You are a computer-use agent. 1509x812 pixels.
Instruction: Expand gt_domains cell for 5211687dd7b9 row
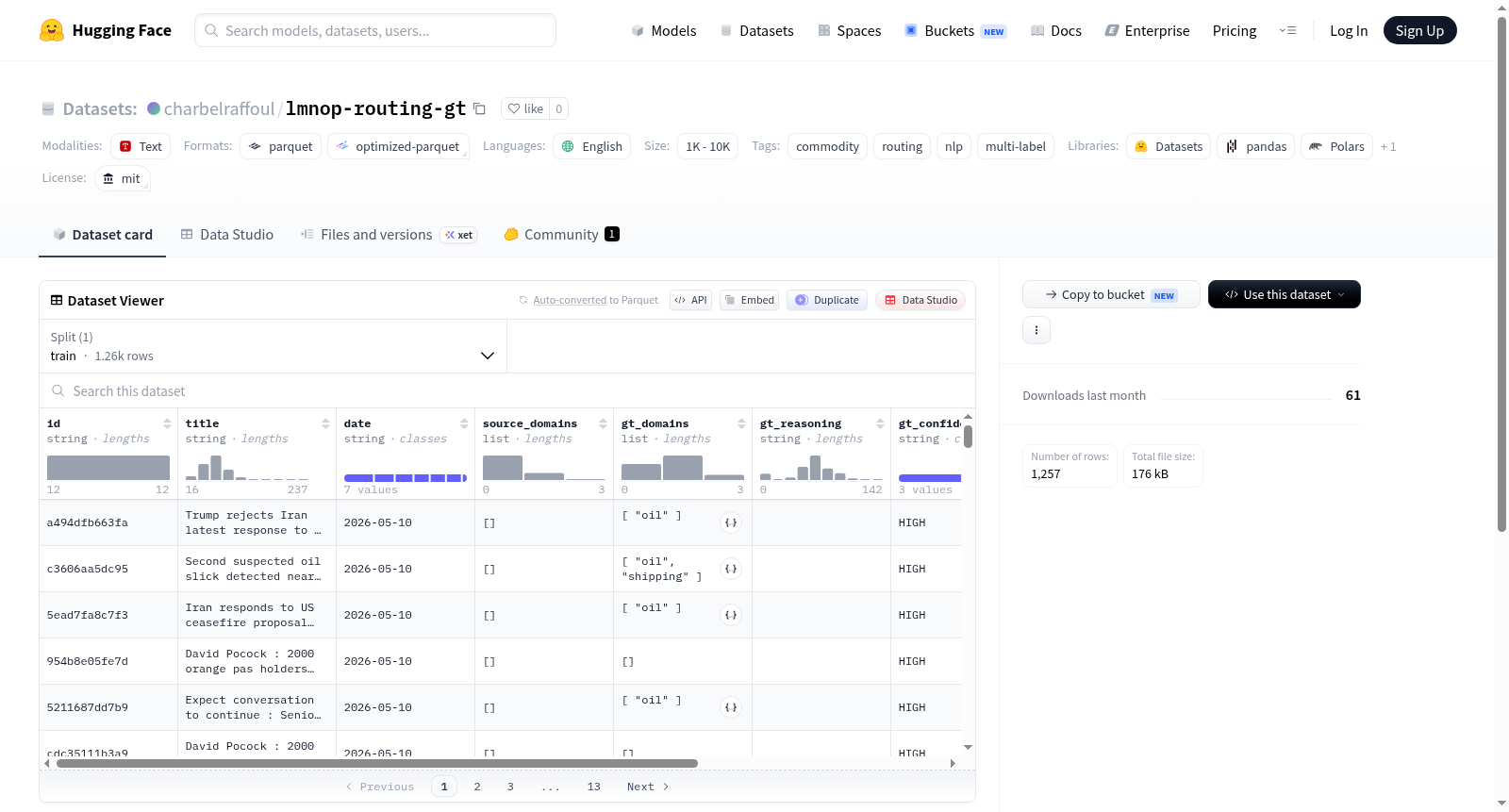731,707
